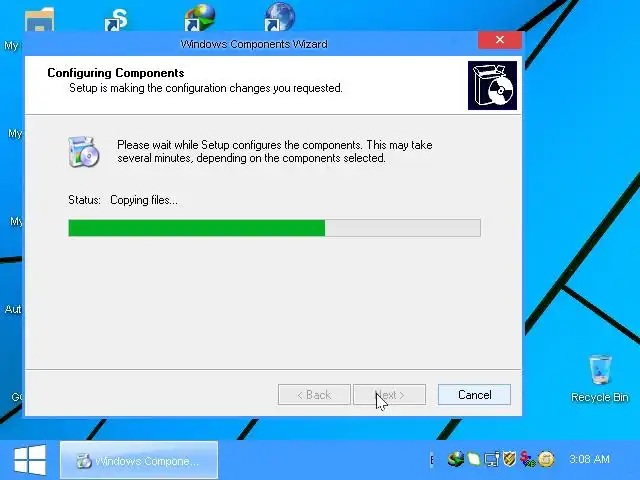Select the Windows Compone... taskbar button

(139, 460)
